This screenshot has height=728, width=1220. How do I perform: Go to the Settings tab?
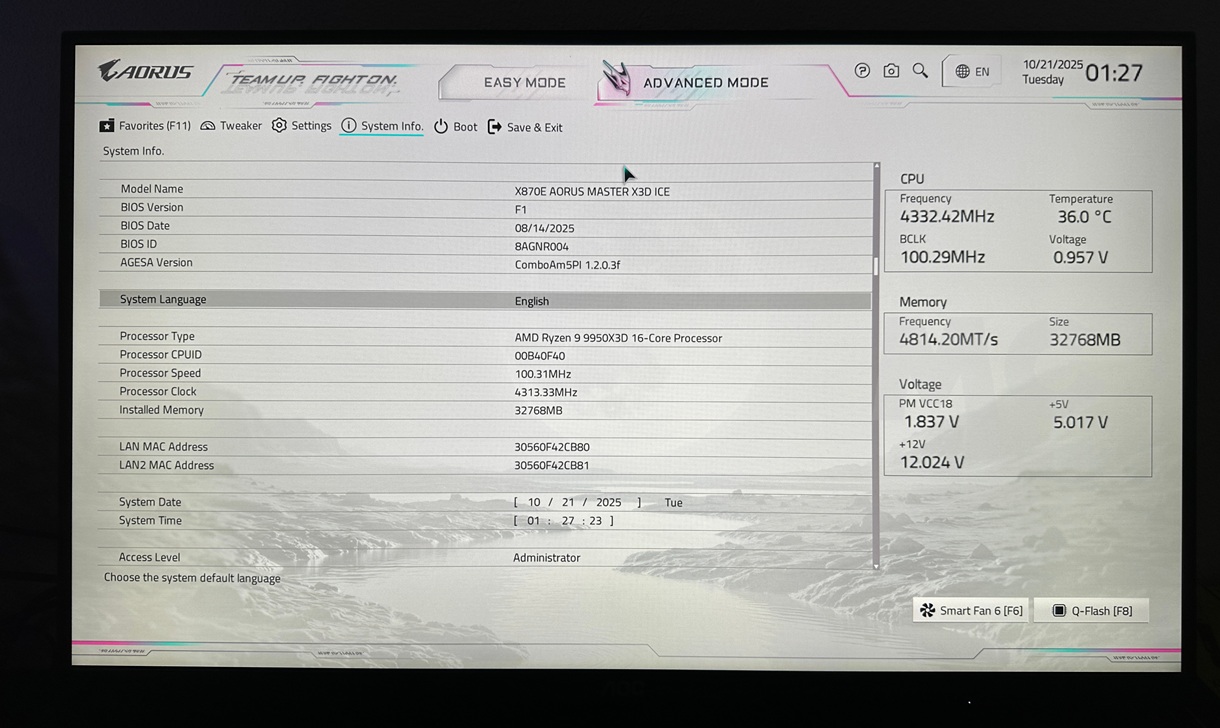[x=302, y=126]
